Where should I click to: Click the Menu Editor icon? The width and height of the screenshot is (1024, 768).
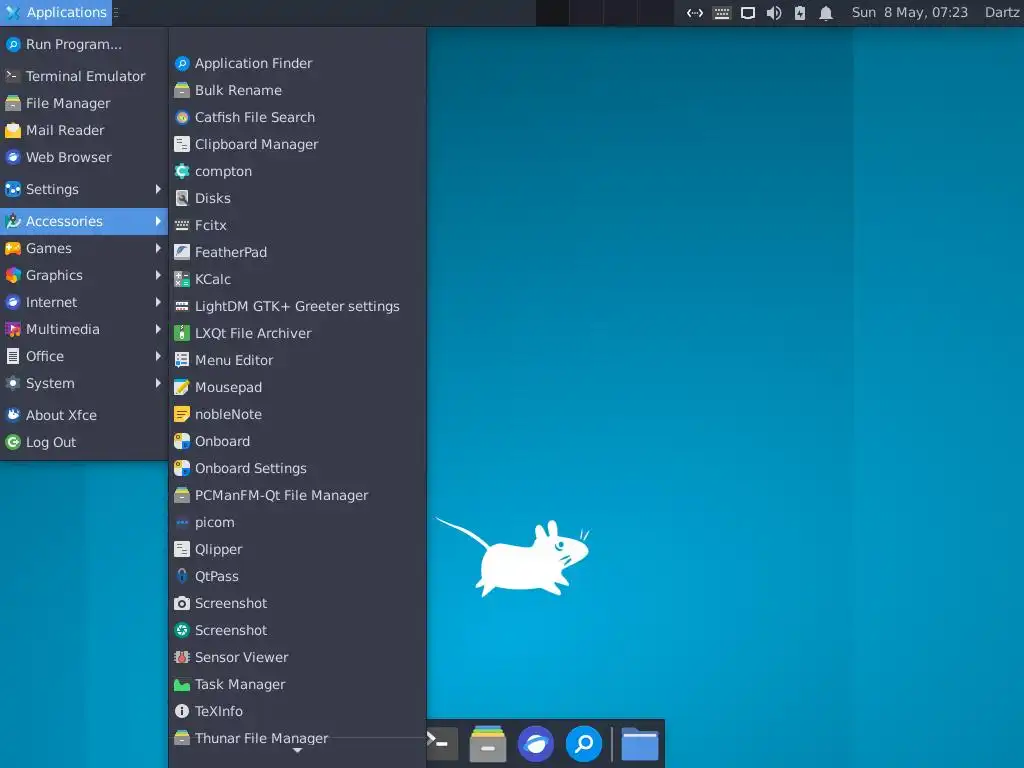182,360
